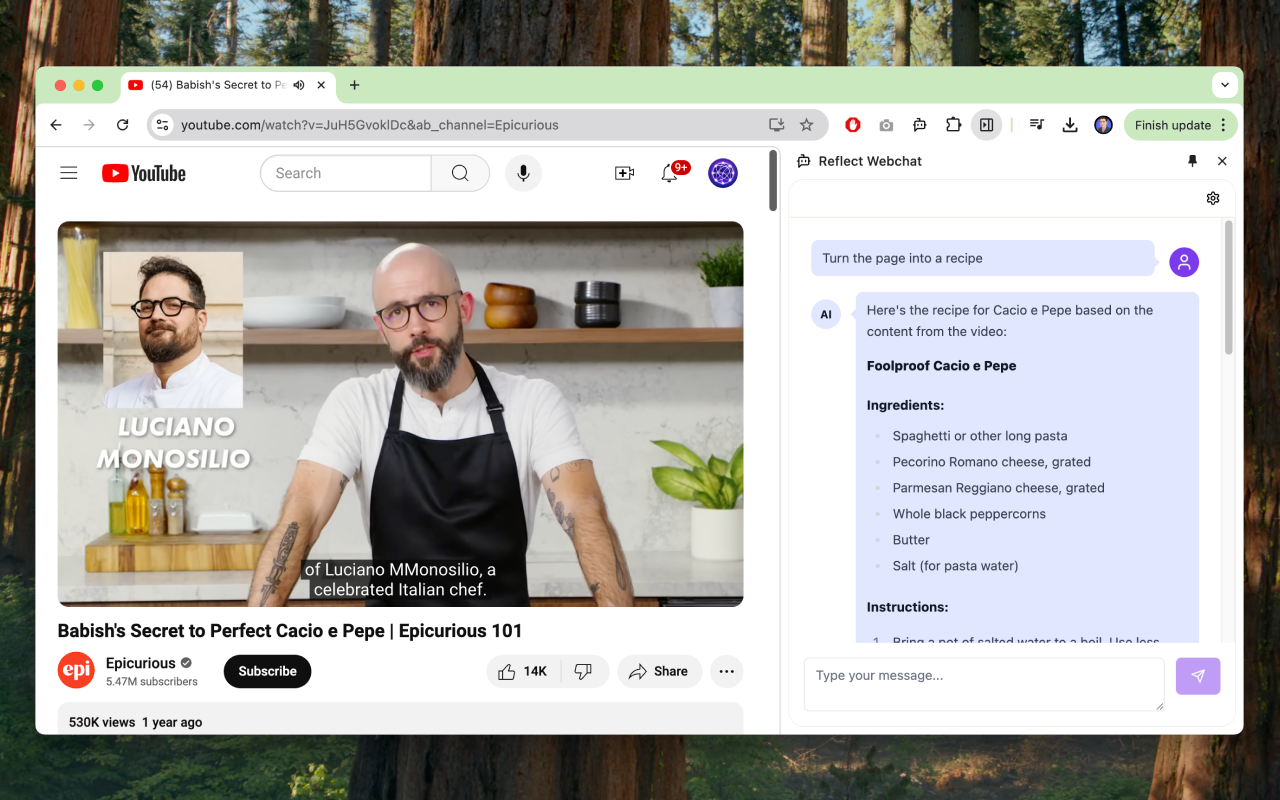Viewport: 1280px width, 800px height.
Task: Open the Reflect Webchat extension icon
Action: tap(919, 125)
